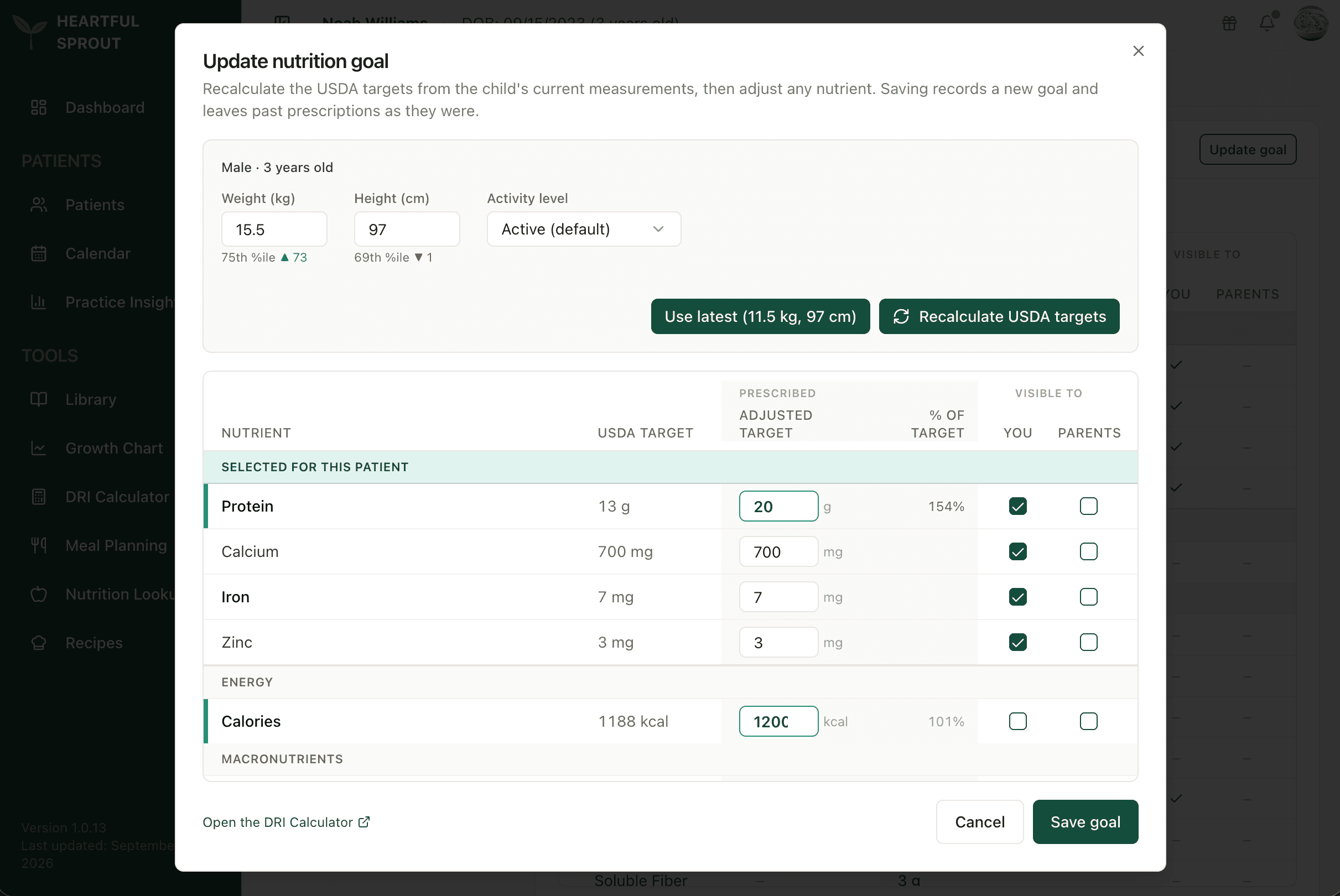Open the Recipes chef hat icon
The width and height of the screenshot is (1340, 896).
click(38, 642)
